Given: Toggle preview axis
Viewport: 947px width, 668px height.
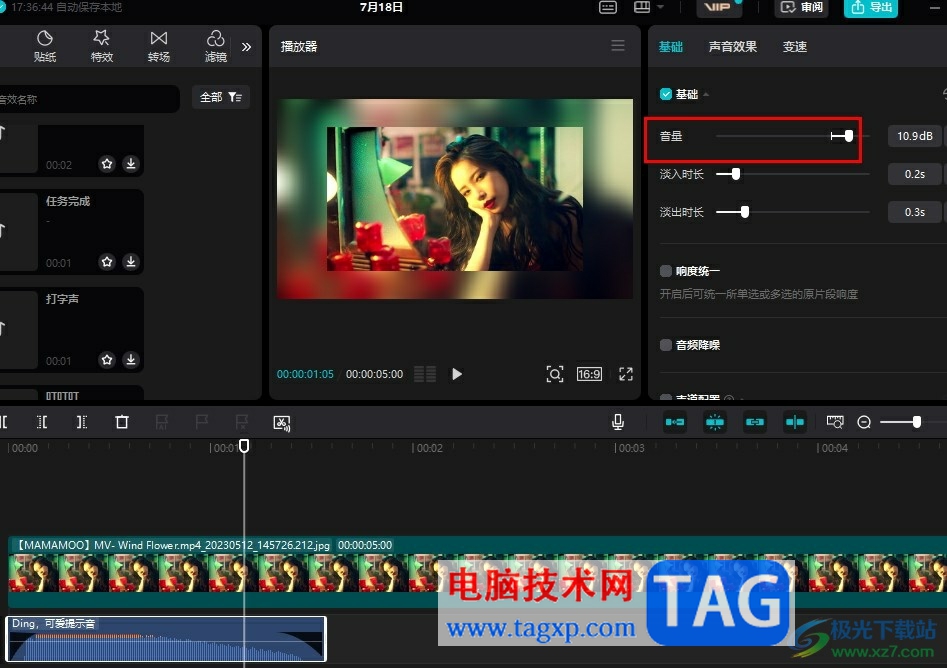Looking at the screenshot, I should coord(795,422).
